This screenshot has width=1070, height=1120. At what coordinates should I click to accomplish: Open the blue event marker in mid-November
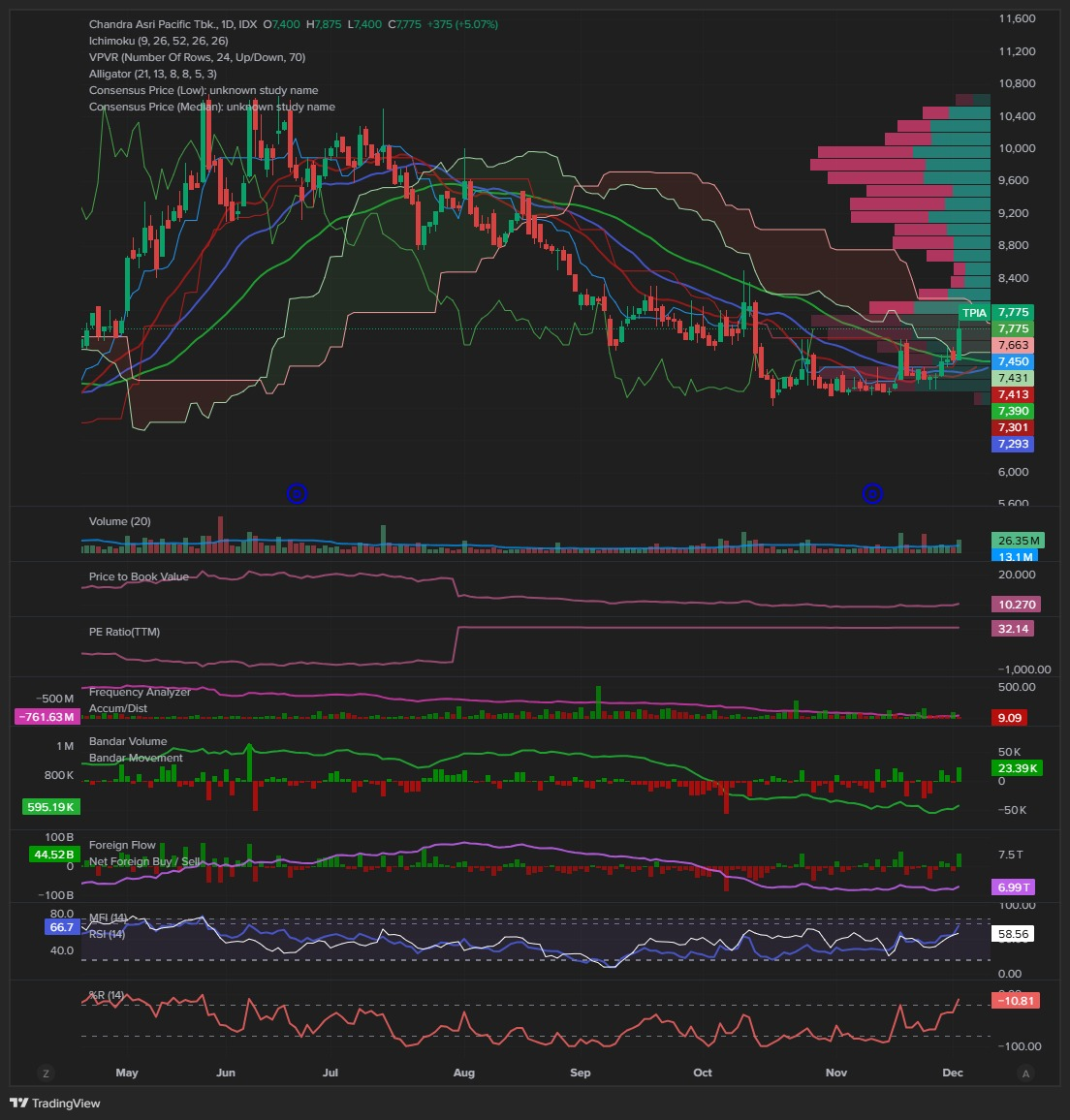click(x=872, y=494)
